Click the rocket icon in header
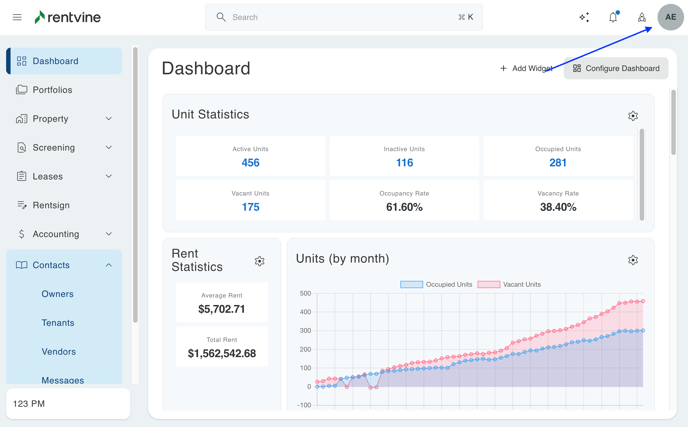688x427 pixels. (642, 17)
